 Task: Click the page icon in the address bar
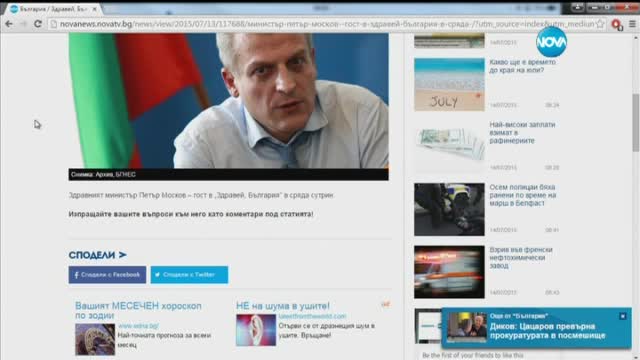point(53,24)
